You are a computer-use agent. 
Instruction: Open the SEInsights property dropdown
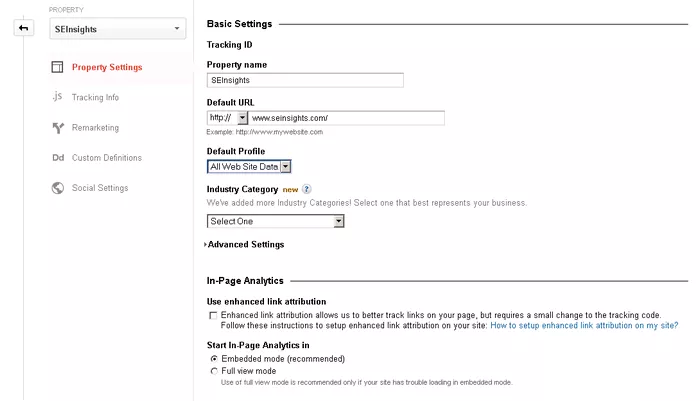pyautogui.click(x=117, y=29)
